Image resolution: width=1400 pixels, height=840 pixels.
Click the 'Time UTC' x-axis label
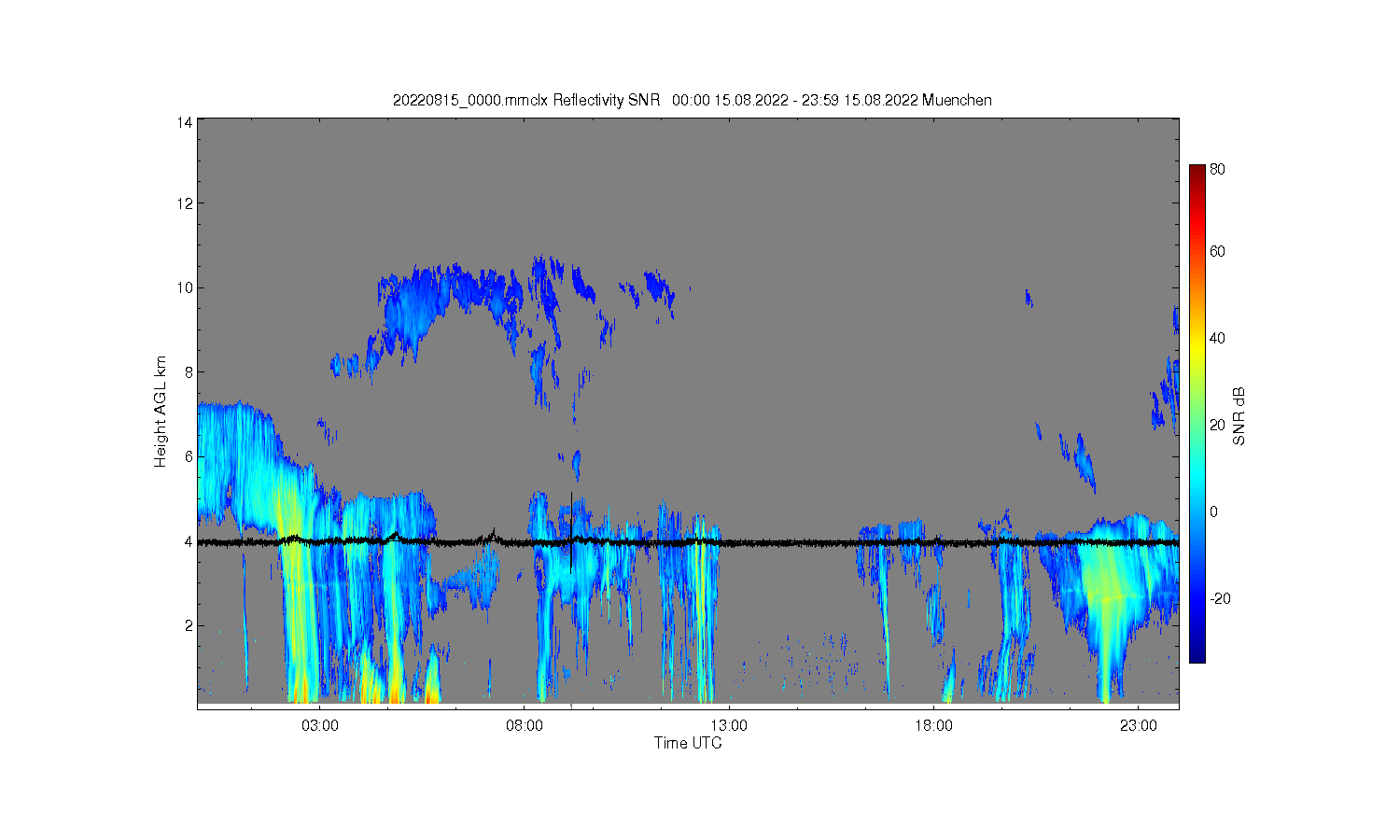[688, 743]
